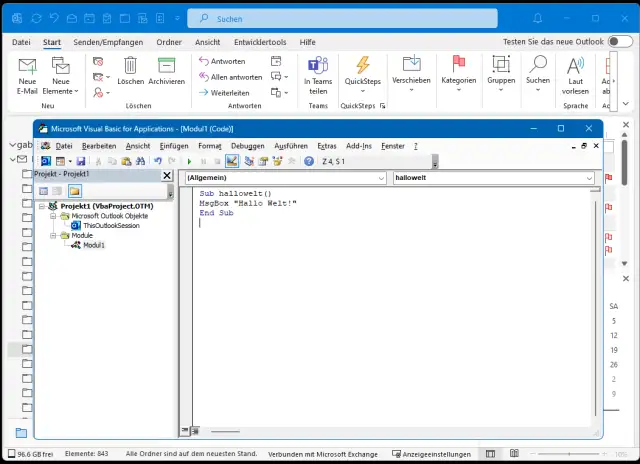Toggle 'Testen Sie das neue Outlook' switch
Viewport: 640px width, 464px height.
(x=620, y=42)
